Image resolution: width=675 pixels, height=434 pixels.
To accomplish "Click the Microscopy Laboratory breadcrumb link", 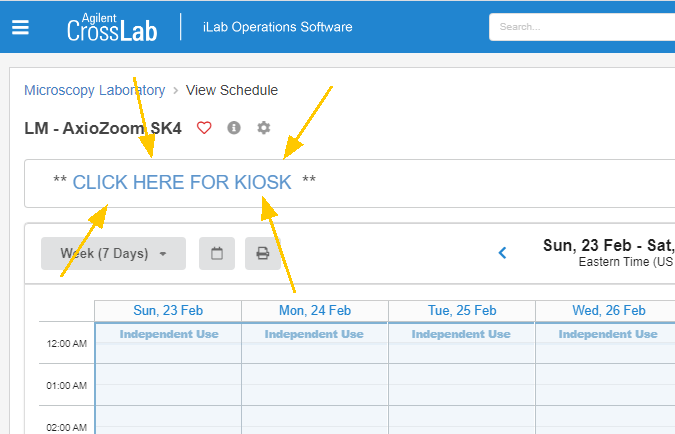I will click(94, 90).
